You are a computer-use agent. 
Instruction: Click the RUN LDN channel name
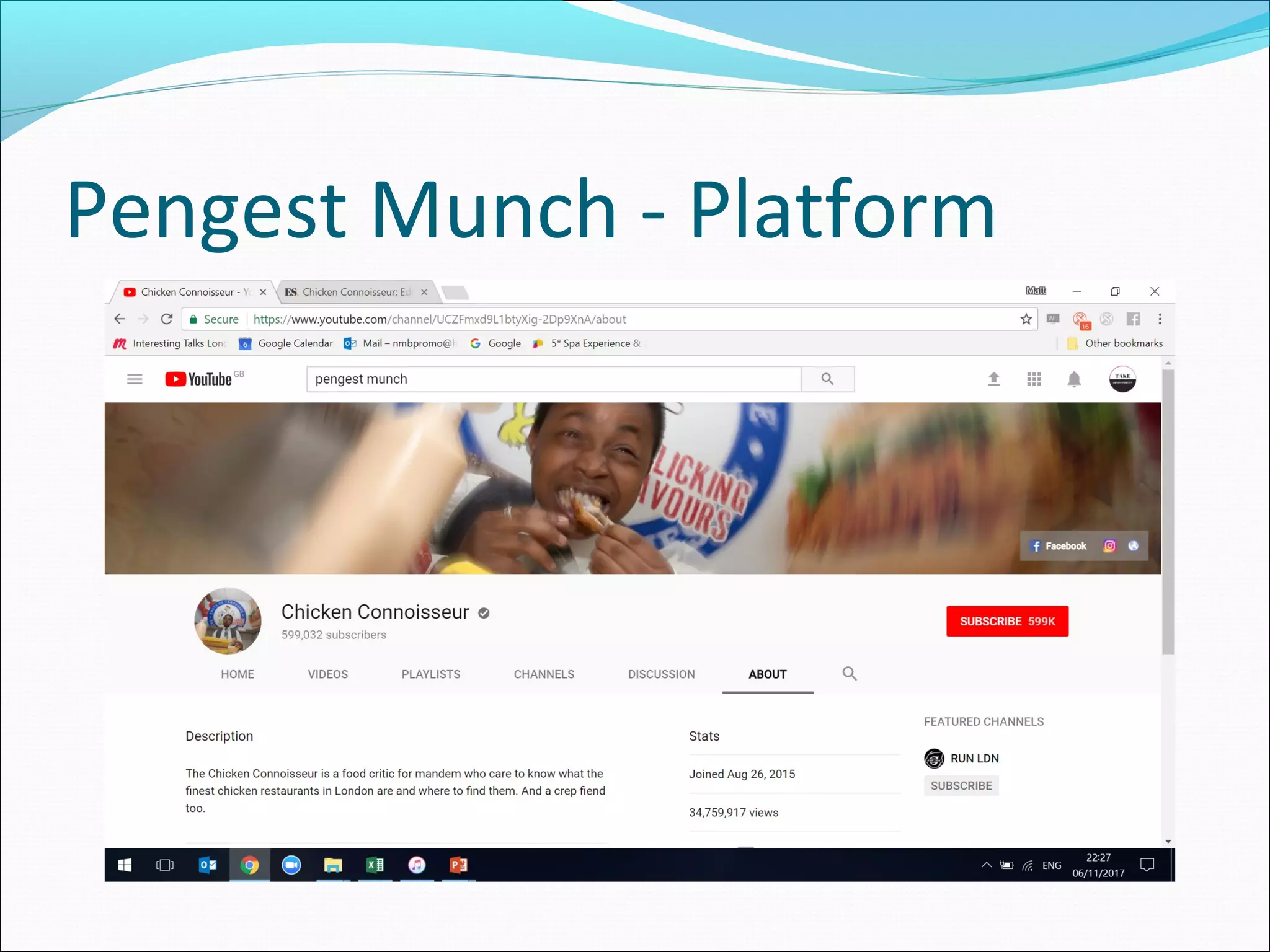tap(975, 758)
